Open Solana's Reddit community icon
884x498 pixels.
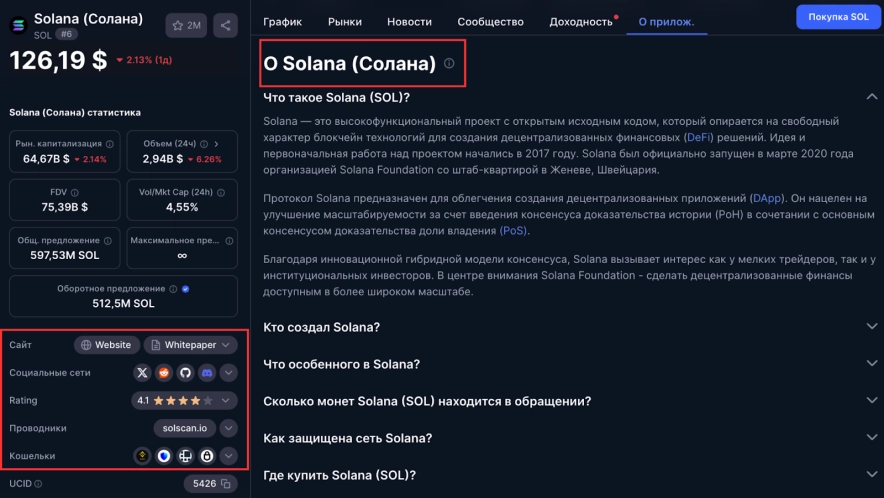[x=164, y=373]
